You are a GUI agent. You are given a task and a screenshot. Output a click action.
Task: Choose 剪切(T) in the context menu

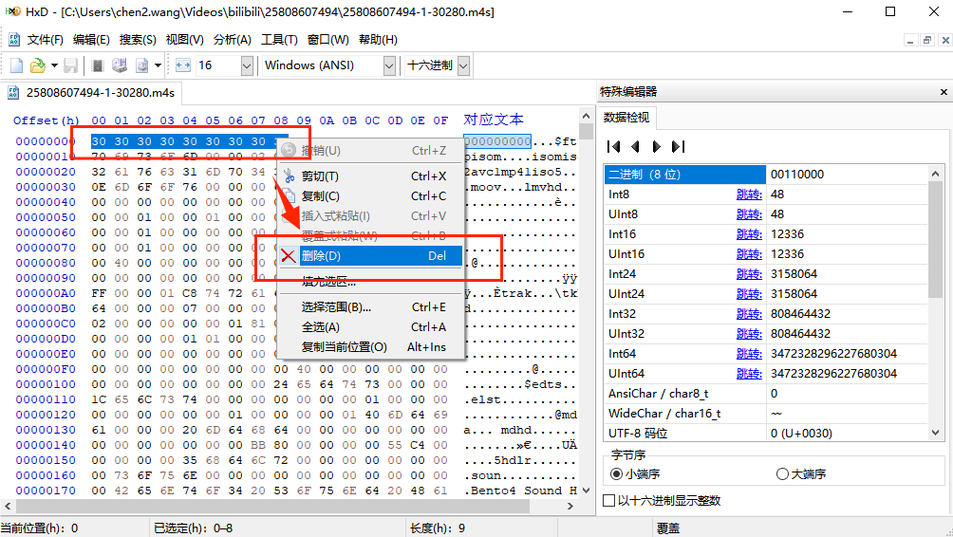tap(371, 176)
